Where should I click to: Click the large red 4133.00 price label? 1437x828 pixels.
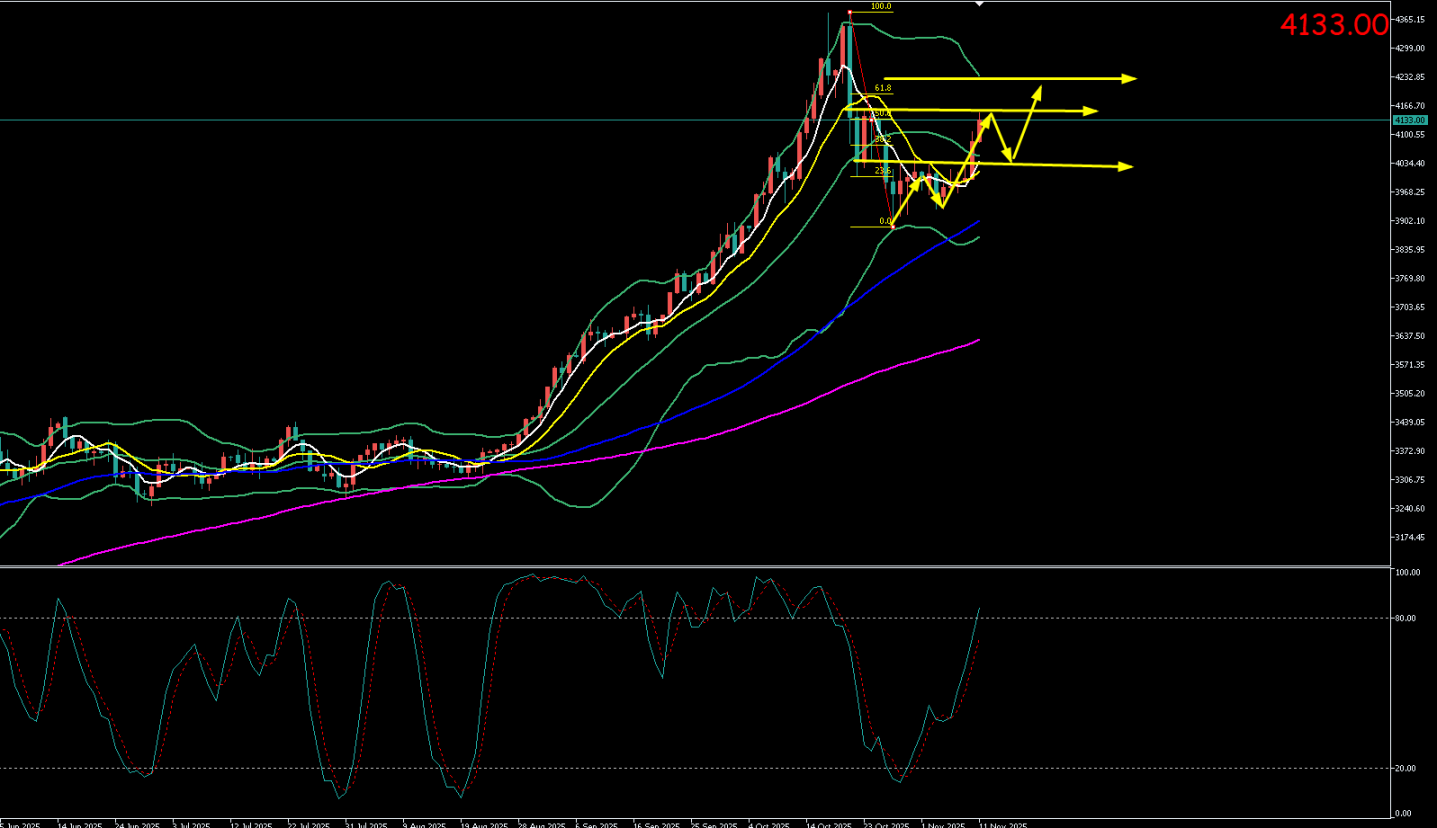[x=1334, y=26]
